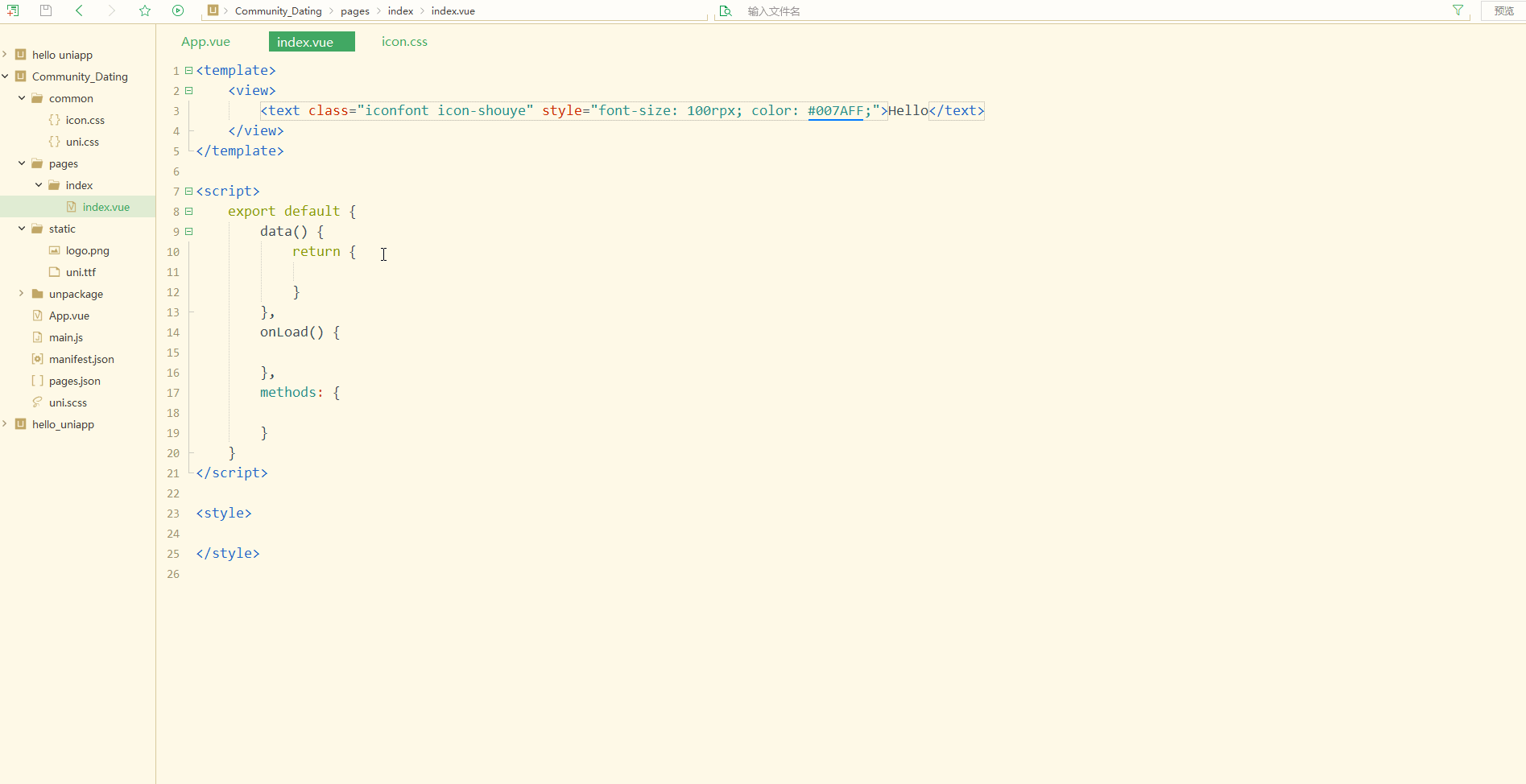
Task: Click the run play icon
Action: pos(178,10)
